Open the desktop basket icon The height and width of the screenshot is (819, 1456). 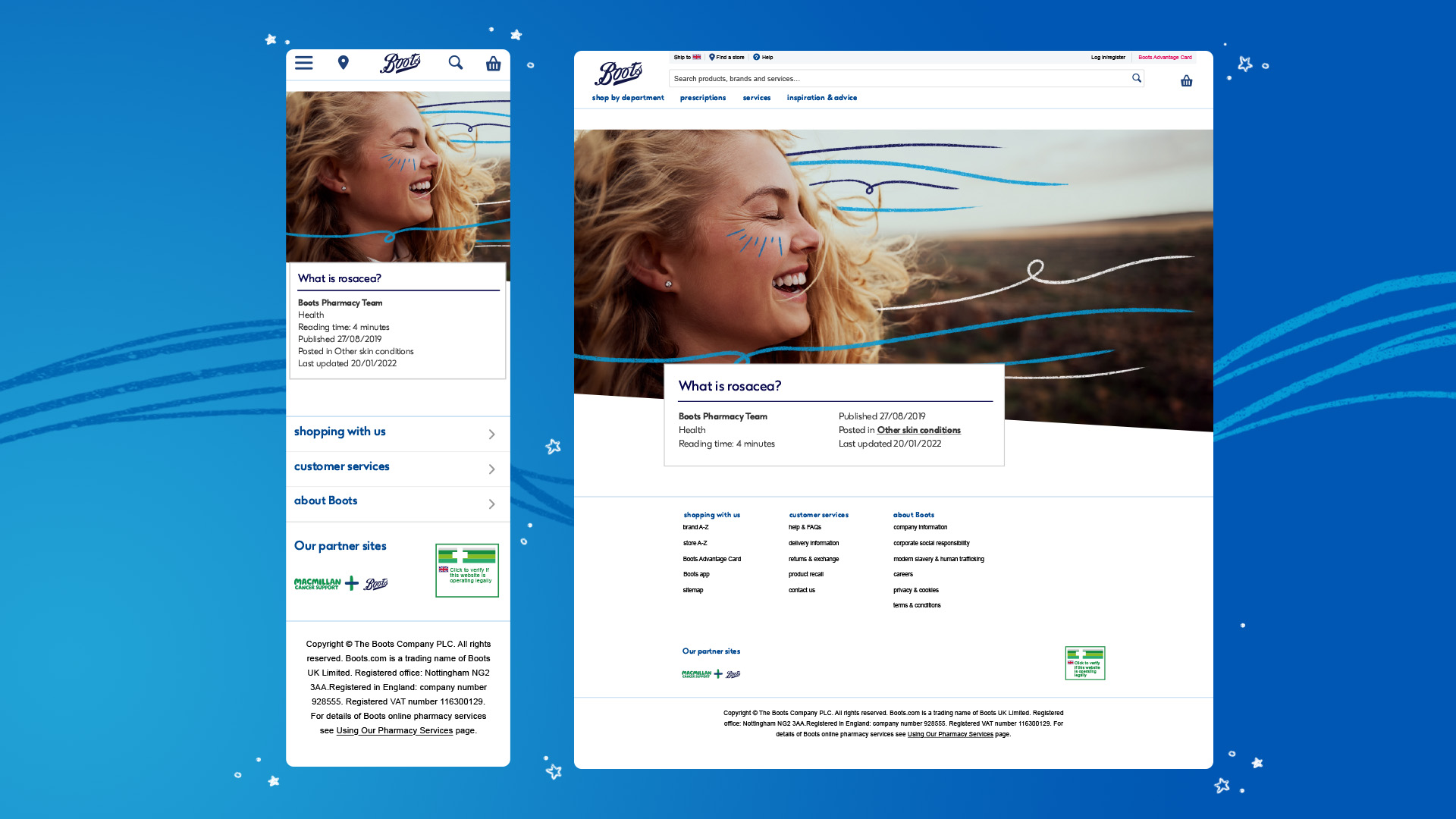point(1187,81)
